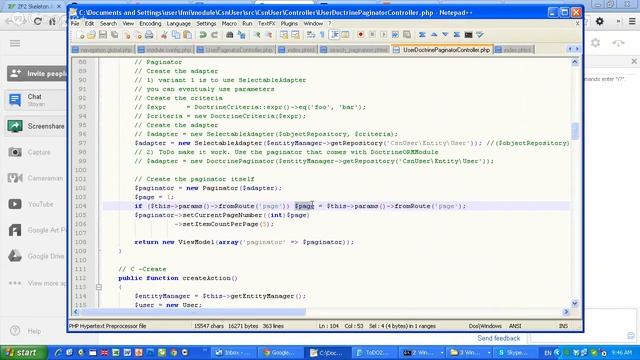Click the Stop macro recording icon
Image resolution: width=640 pixels, height=360 pixels.
372,35
